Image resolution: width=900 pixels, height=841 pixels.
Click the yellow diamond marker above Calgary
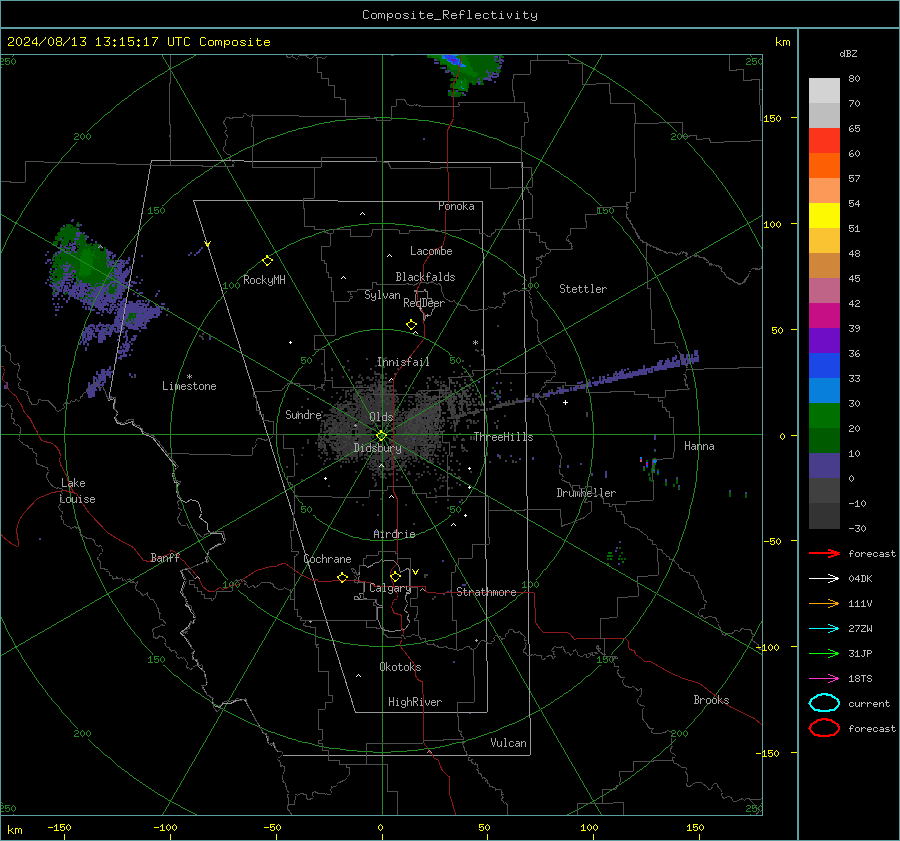coord(395,576)
